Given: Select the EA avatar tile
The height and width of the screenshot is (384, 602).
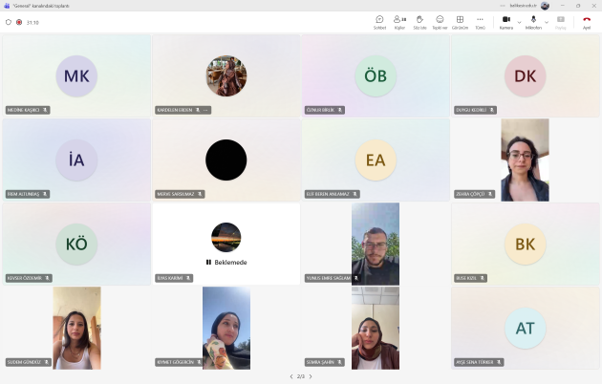Looking at the screenshot, I should (x=375, y=160).
